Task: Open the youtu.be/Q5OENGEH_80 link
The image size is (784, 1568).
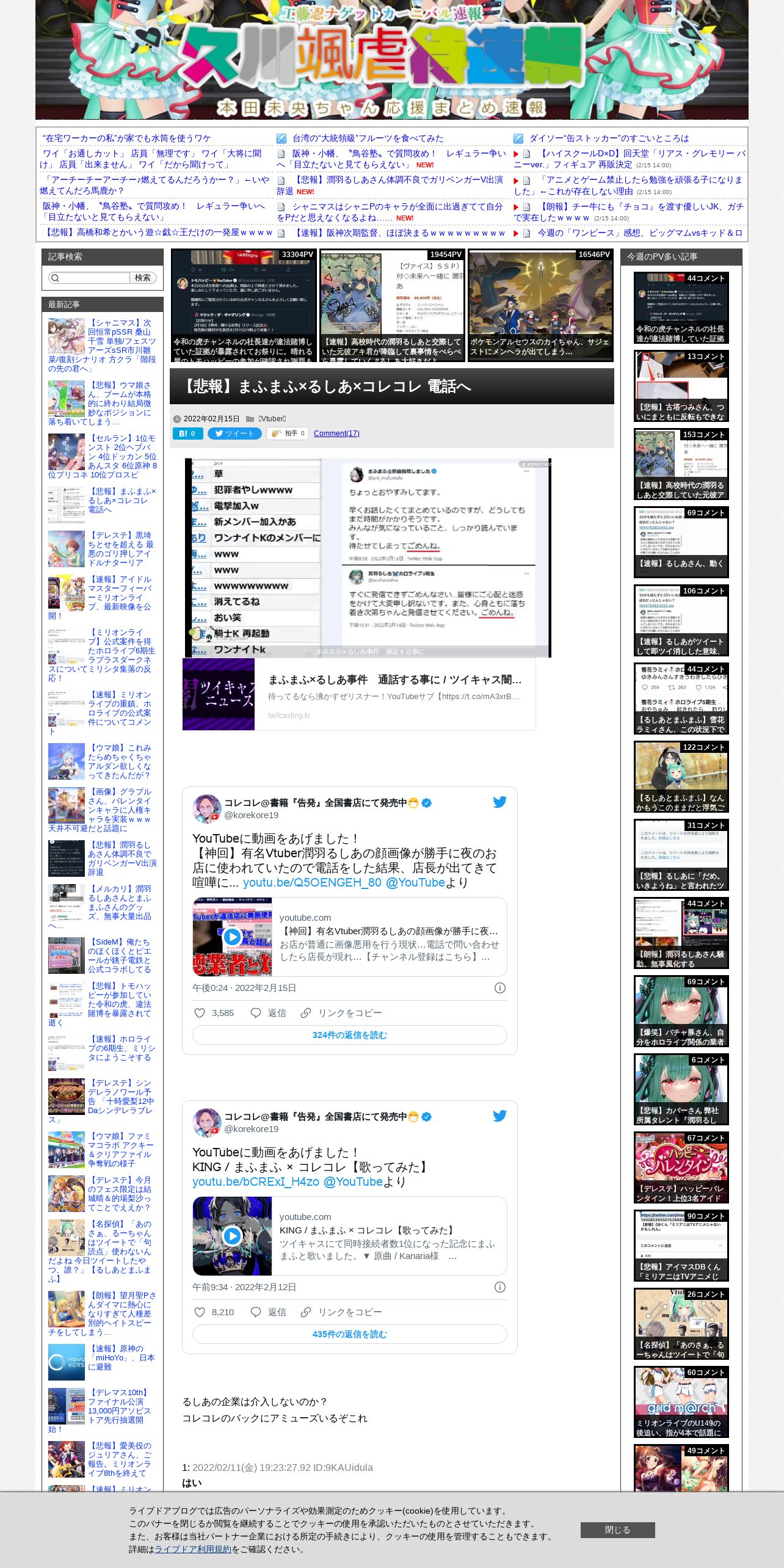Action: [x=312, y=882]
